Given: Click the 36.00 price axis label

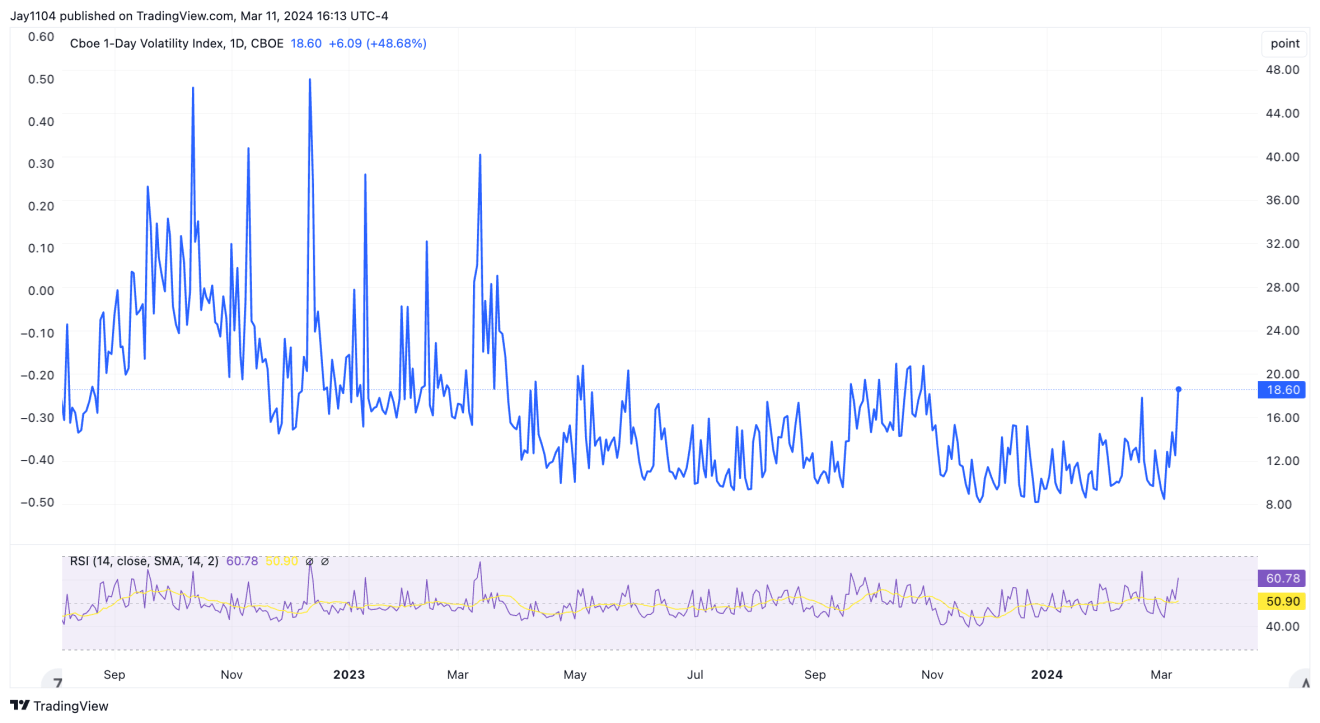Looking at the screenshot, I should (1283, 200).
